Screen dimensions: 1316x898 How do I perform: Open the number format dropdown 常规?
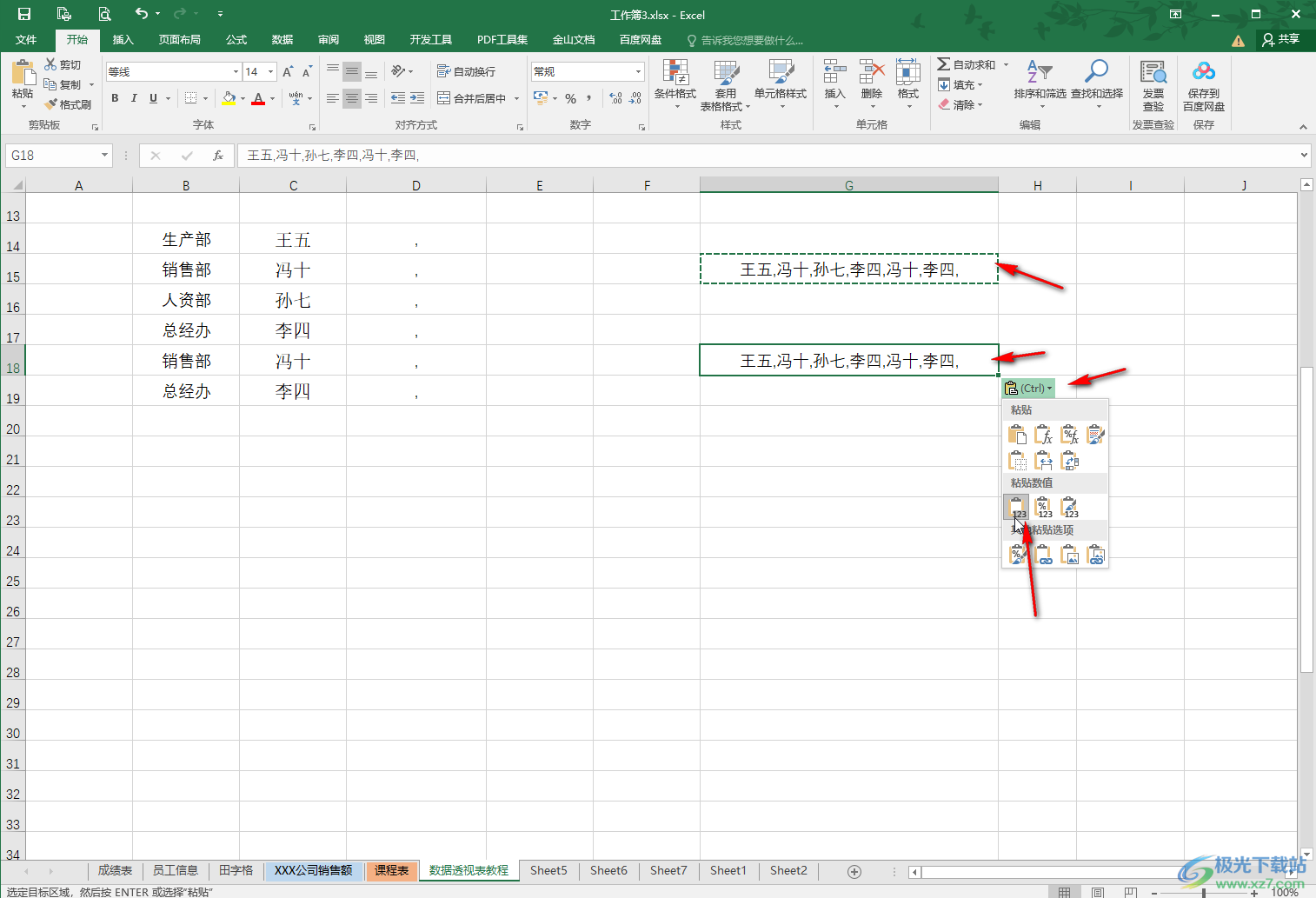coord(638,71)
